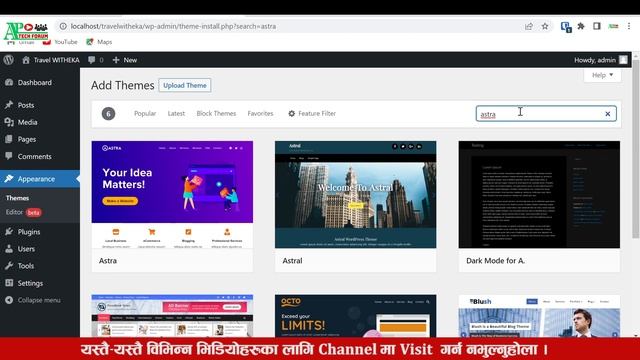This screenshot has width=640, height=360.
Task: Open Settings in the sidebar
Action: click(40, 283)
